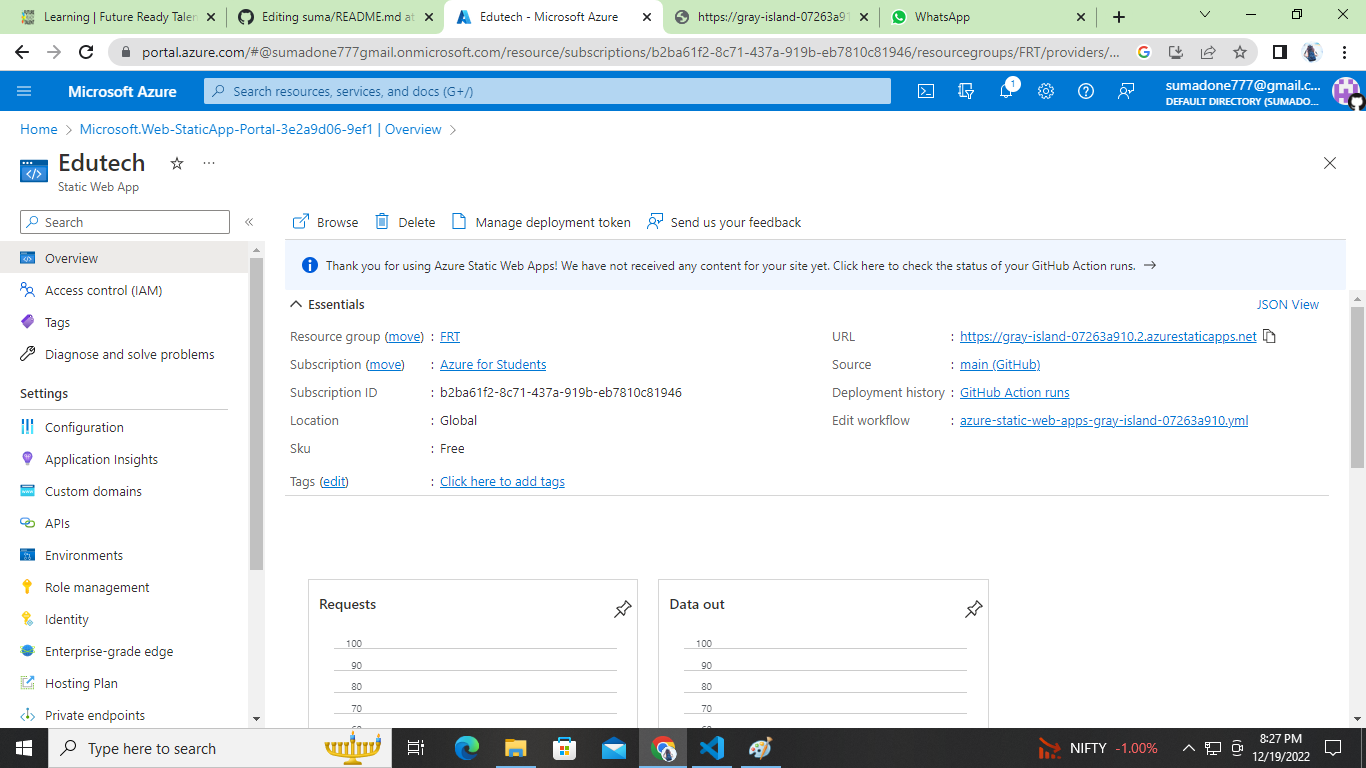Open GitHub Action runs

pyautogui.click(x=1014, y=392)
